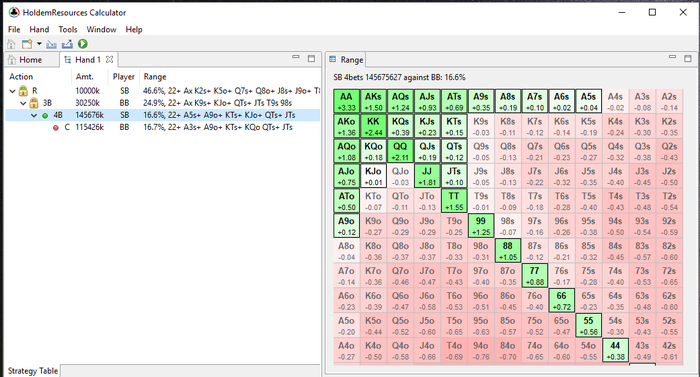This screenshot has width=700, height=377.
Task: Open the Window menu
Action: tap(101, 29)
